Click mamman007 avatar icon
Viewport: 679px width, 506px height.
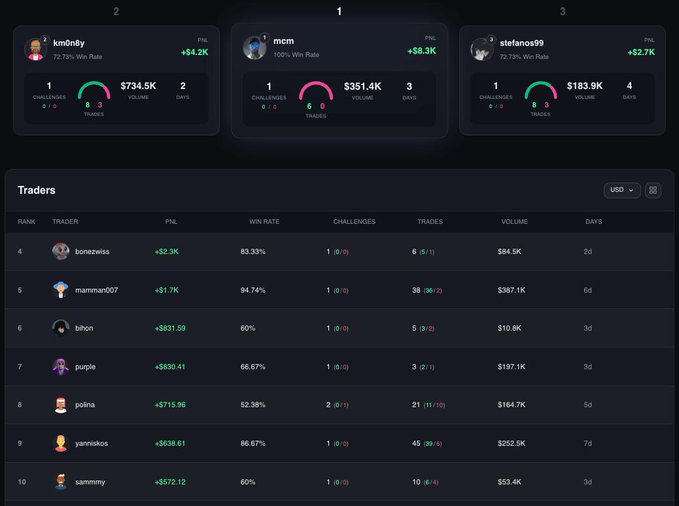[61, 290]
